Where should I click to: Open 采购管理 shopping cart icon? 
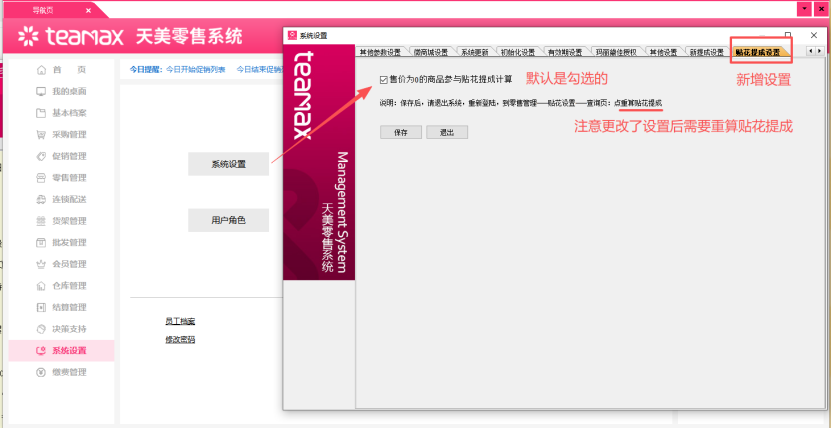(x=41, y=135)
